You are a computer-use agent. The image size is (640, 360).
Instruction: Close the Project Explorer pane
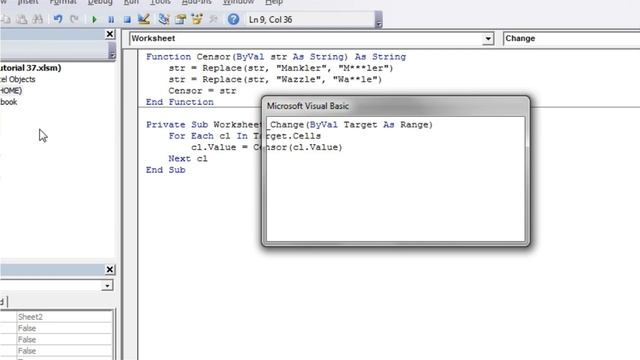coord(110,34)
